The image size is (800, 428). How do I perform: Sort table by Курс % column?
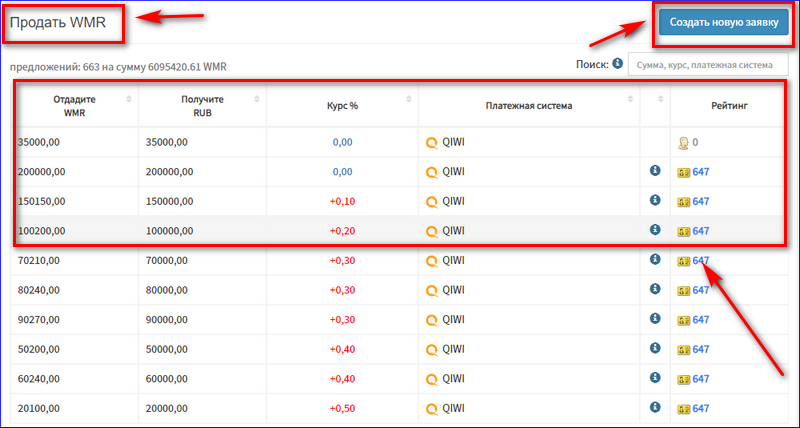coord(409,99)
